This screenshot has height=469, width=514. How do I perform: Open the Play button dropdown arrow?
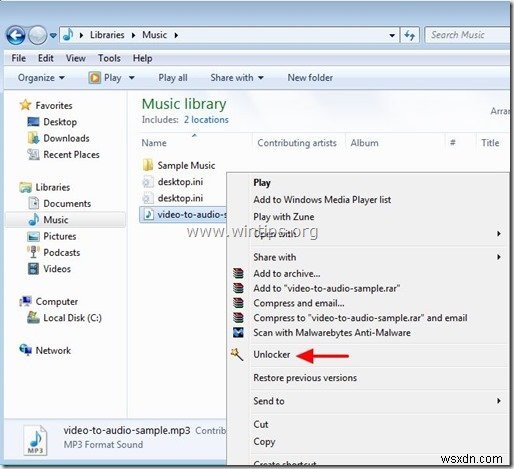(132, 78)
